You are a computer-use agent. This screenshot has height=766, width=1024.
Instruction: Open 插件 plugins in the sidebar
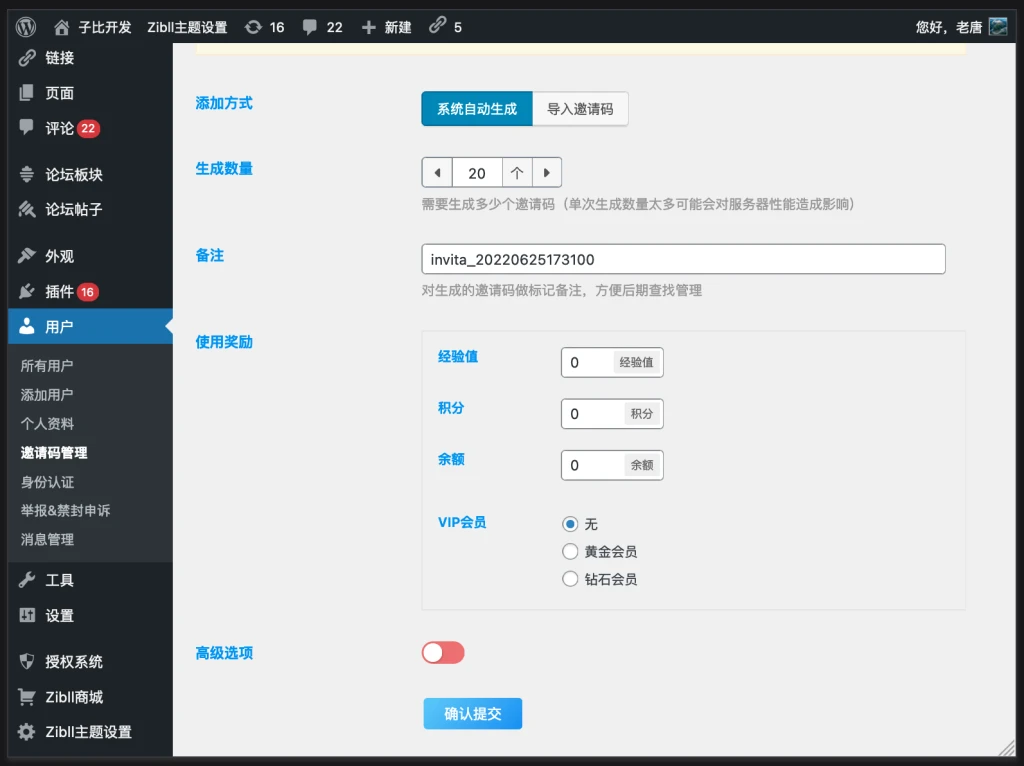[x=59, y=292]
